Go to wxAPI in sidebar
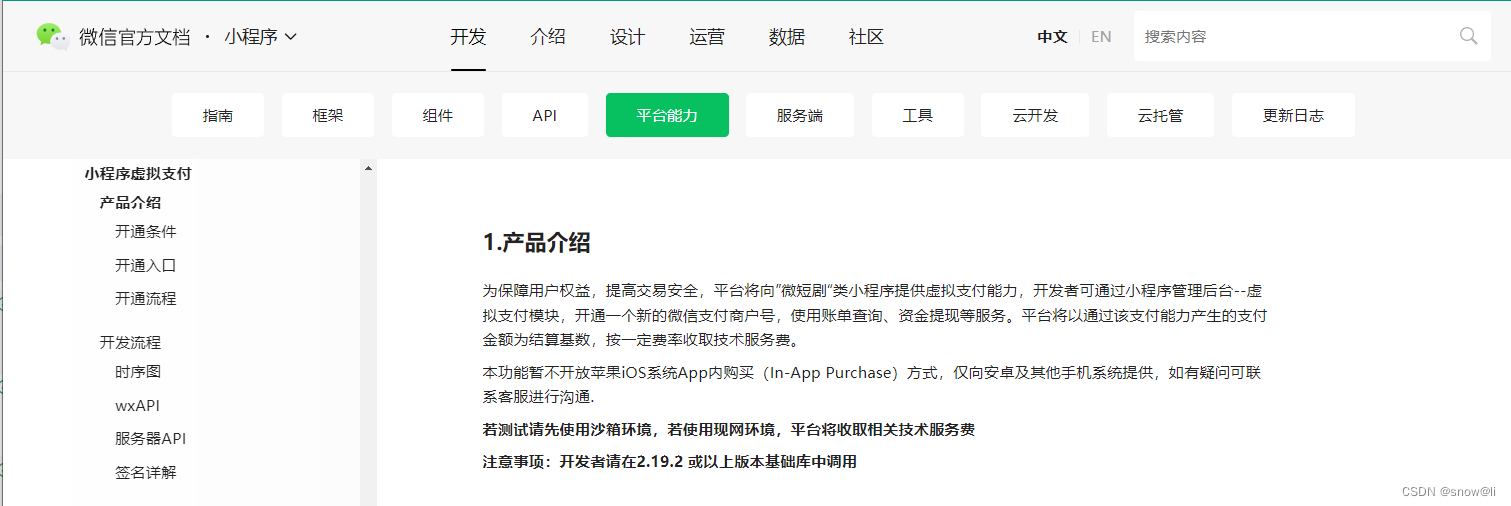The image size is (1511, 506). click(137, 405)
